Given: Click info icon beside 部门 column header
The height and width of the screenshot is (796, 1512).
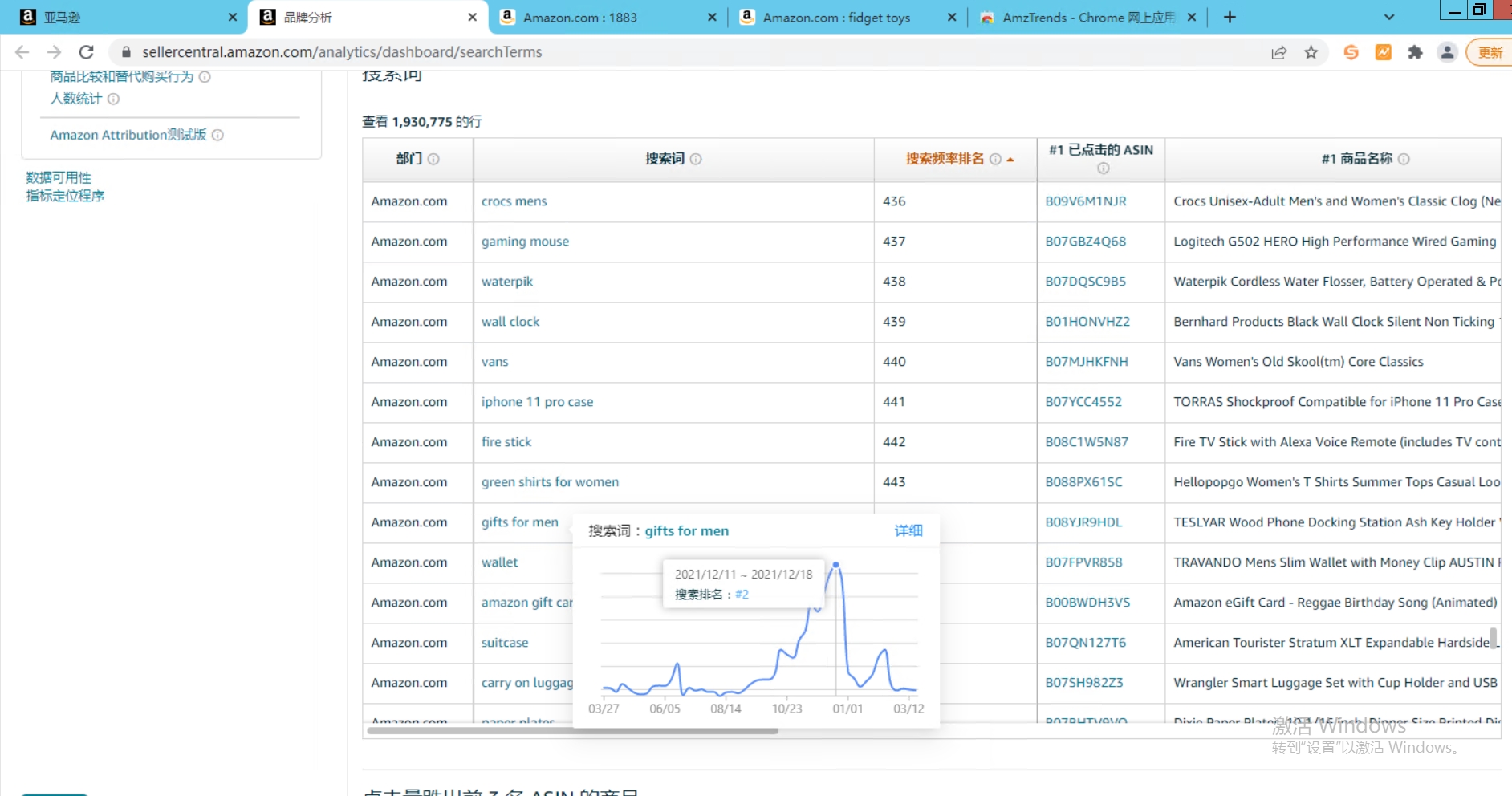Looking at the screenshot, I should click(x=433, y=159).
